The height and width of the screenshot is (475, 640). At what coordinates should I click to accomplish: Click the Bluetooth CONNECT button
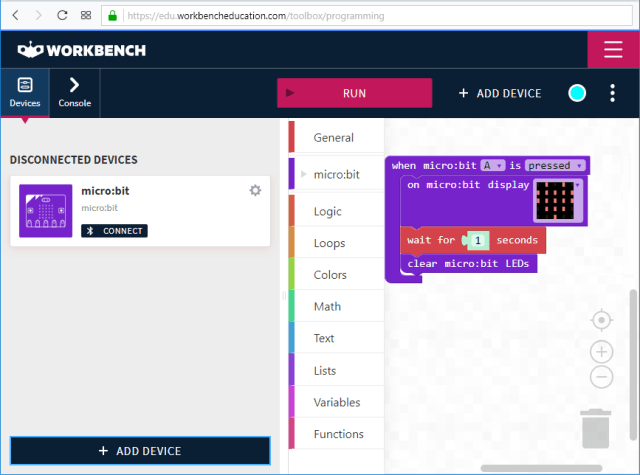[114, 231]
